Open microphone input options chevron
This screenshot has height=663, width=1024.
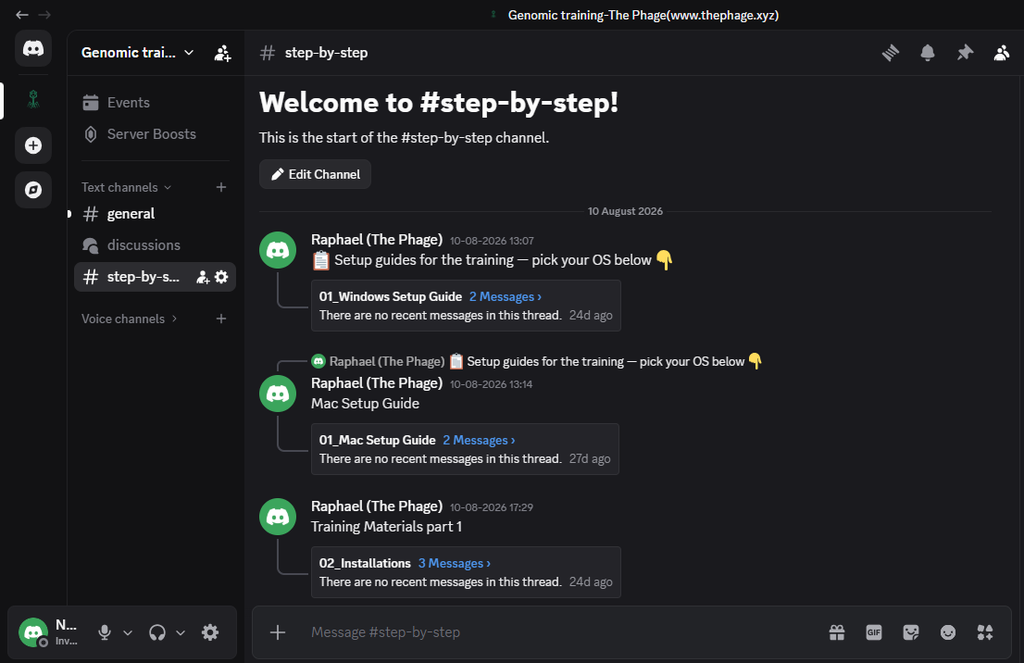128,632
